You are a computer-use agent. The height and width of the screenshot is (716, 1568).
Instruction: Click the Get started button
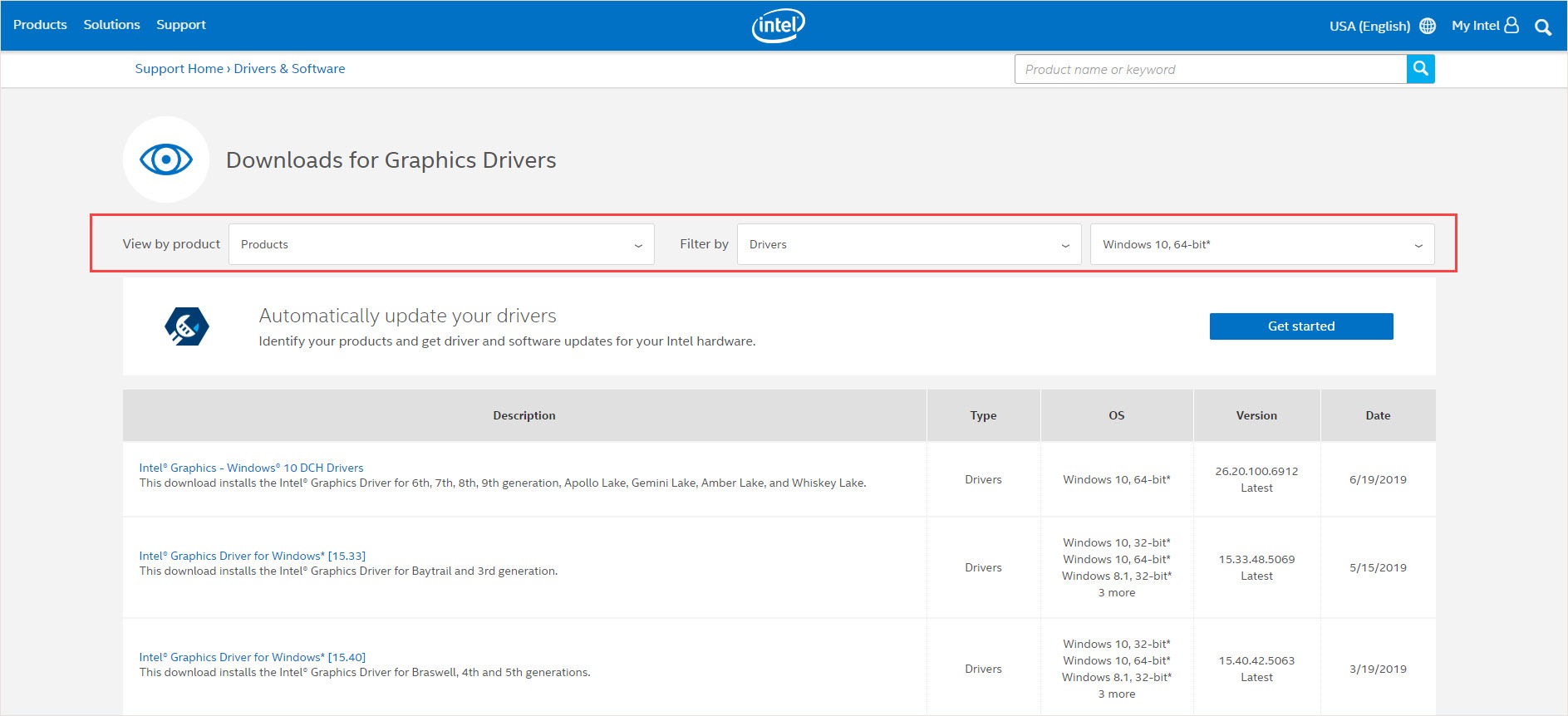click(1300, 326)
